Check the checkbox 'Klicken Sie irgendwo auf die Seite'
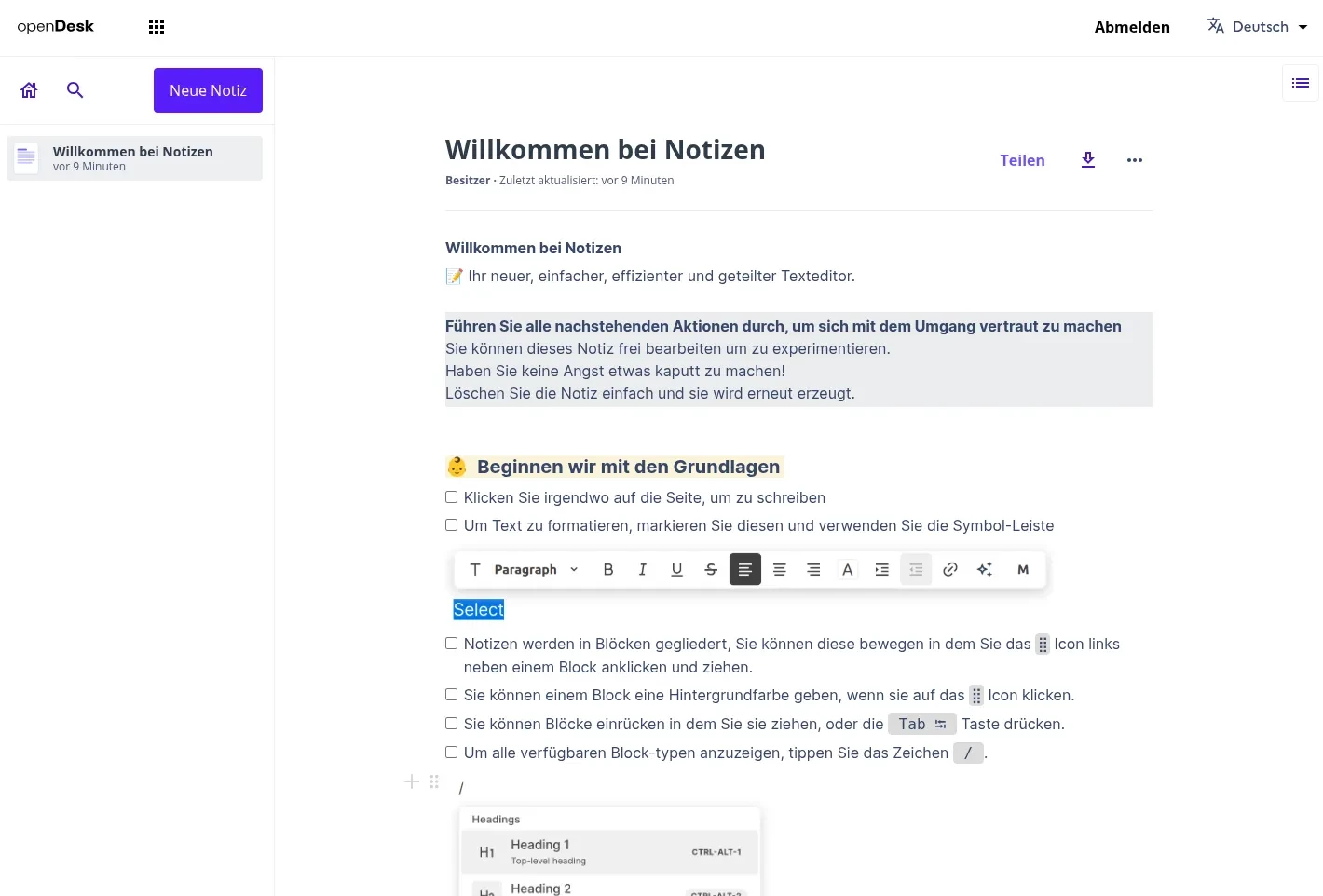 pyautogui.click(x=451, y=496)
